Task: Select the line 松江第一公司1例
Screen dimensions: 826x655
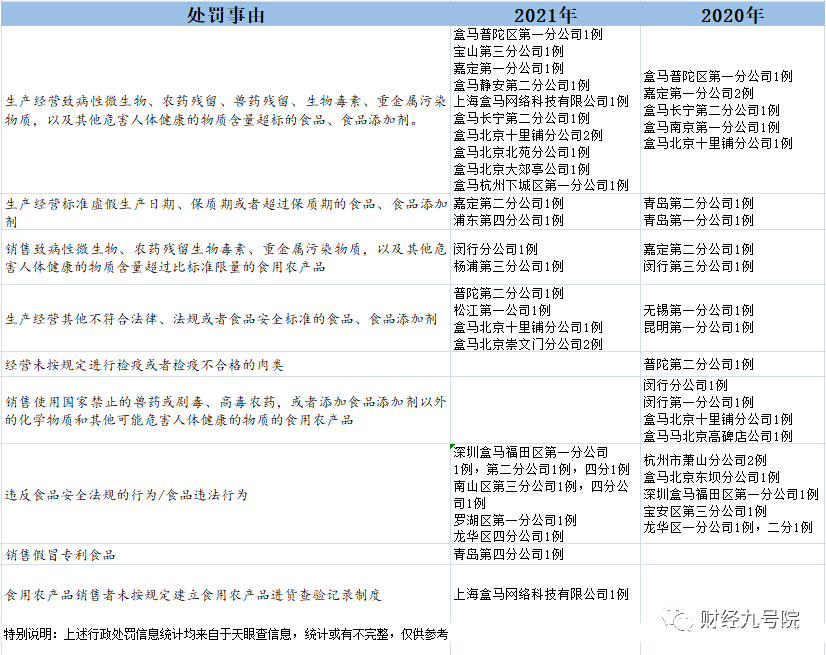Action: pyautogui.click(x=502, y=310)
